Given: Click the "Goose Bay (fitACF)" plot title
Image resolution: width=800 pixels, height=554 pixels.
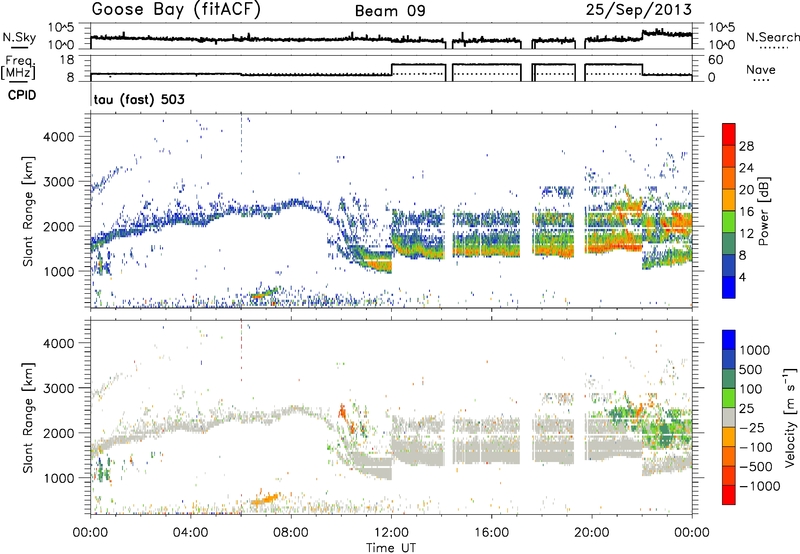Looking at the screenshot, I should 176,10.
